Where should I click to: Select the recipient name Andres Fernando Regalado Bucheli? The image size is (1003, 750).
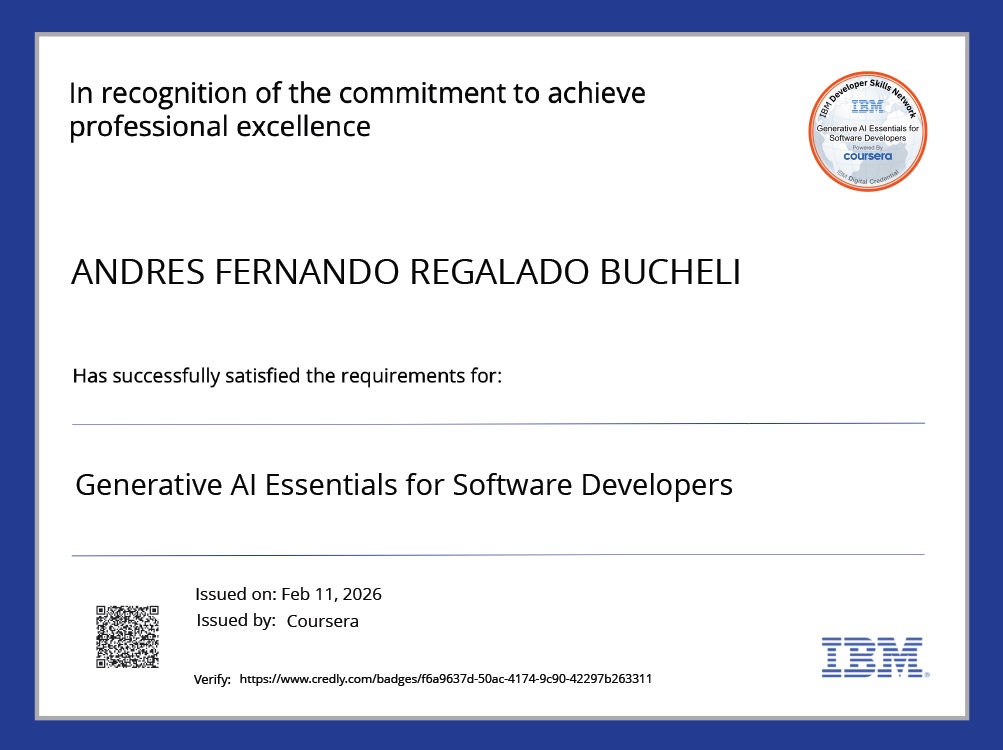click(x=404, y=272)
